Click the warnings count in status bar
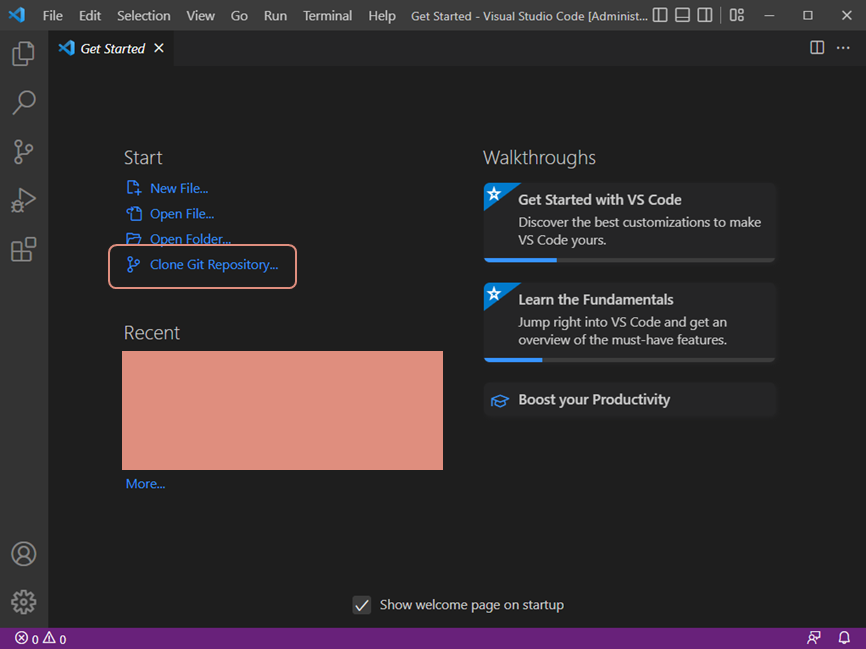The image size is (866, 649). (x=55, y=639)
